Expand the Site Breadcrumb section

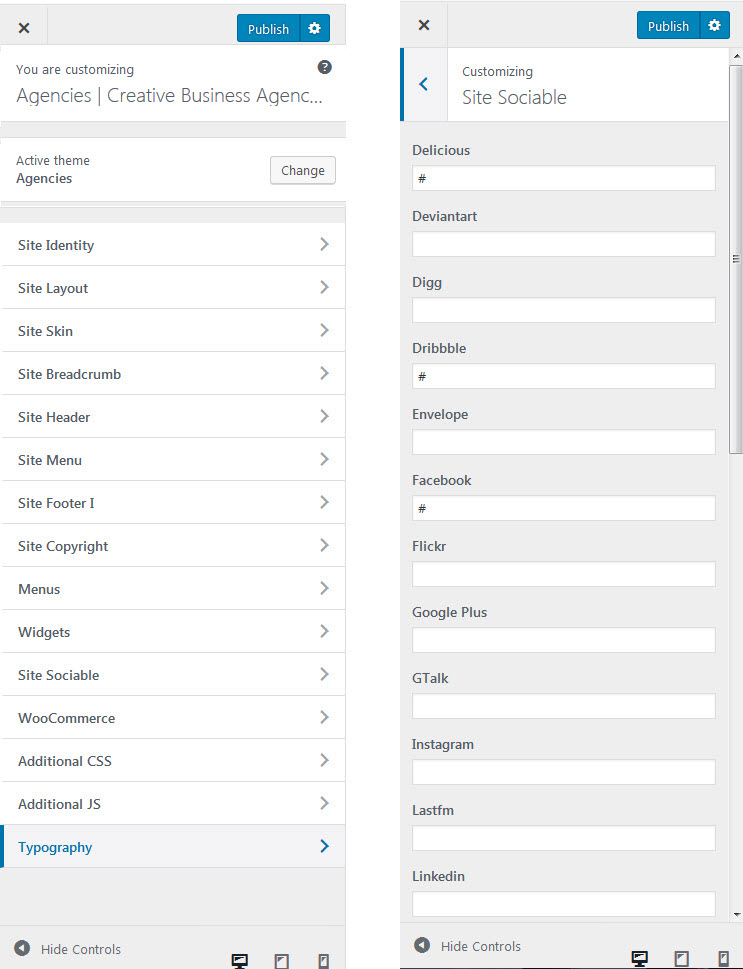(173, 374)
